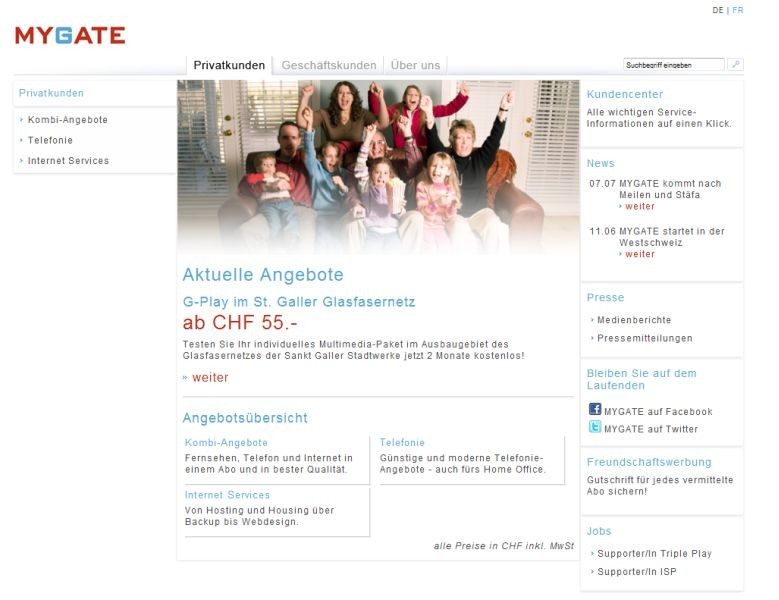Click the Angebotsübersicht heading
Viewport: 779px width, 600px height.
coord(245,418)
